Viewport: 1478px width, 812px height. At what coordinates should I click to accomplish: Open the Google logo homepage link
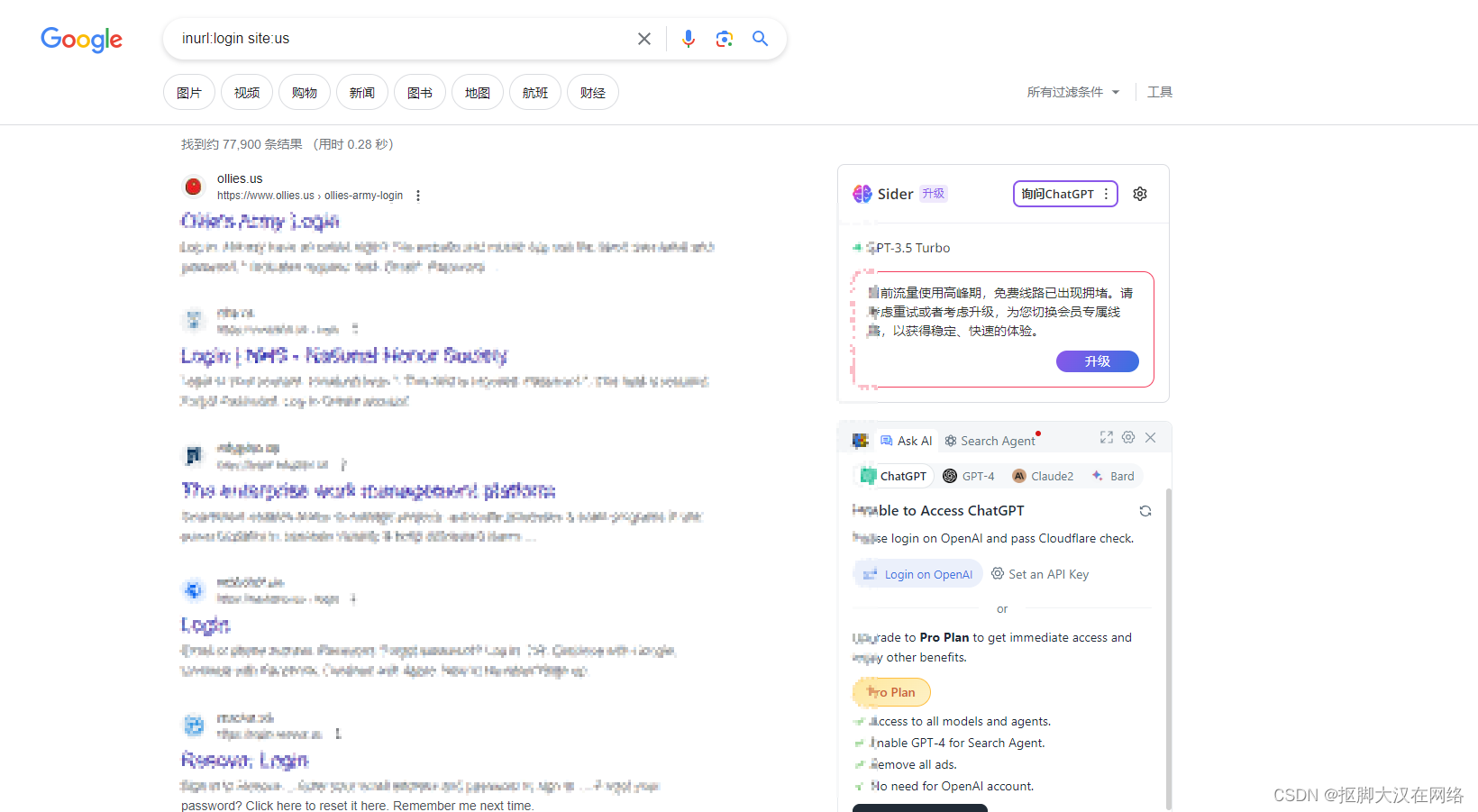pyautogui.click(x=81, y=39)
